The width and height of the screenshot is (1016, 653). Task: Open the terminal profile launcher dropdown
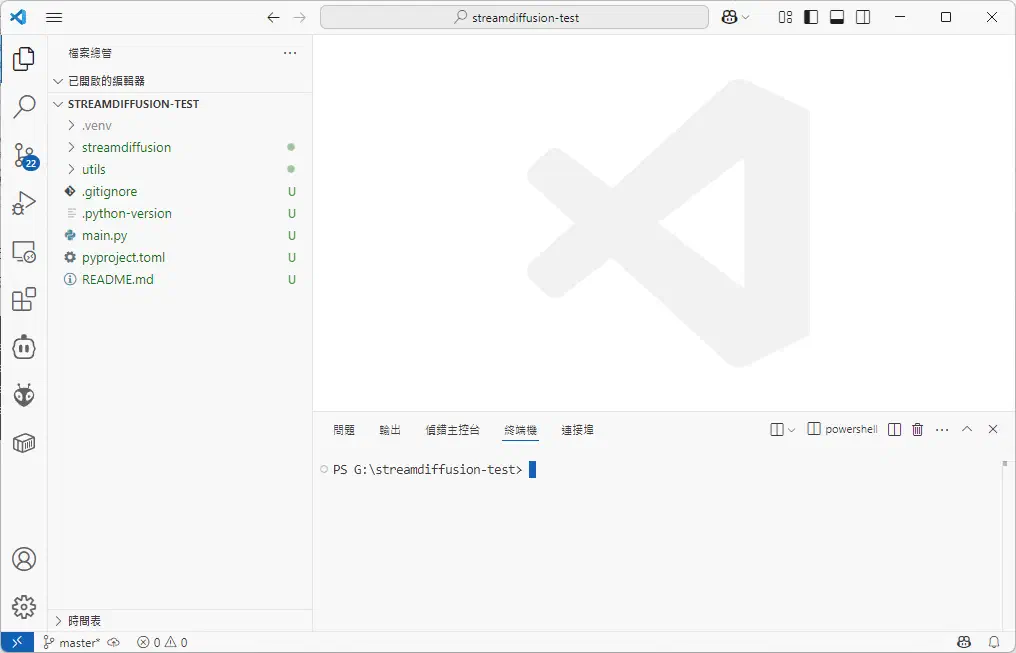tap(792, 428)
